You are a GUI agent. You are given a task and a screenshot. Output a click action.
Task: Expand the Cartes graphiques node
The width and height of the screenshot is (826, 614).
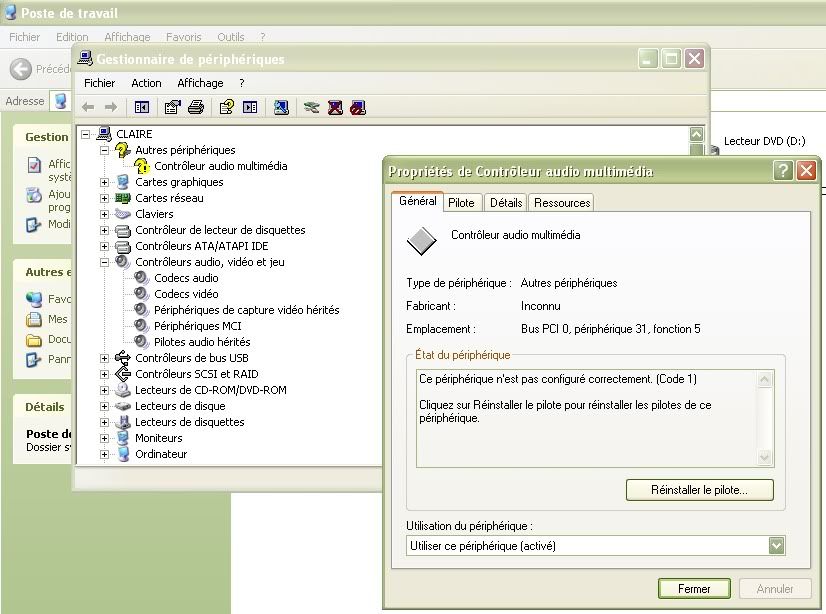click(105, 182)
